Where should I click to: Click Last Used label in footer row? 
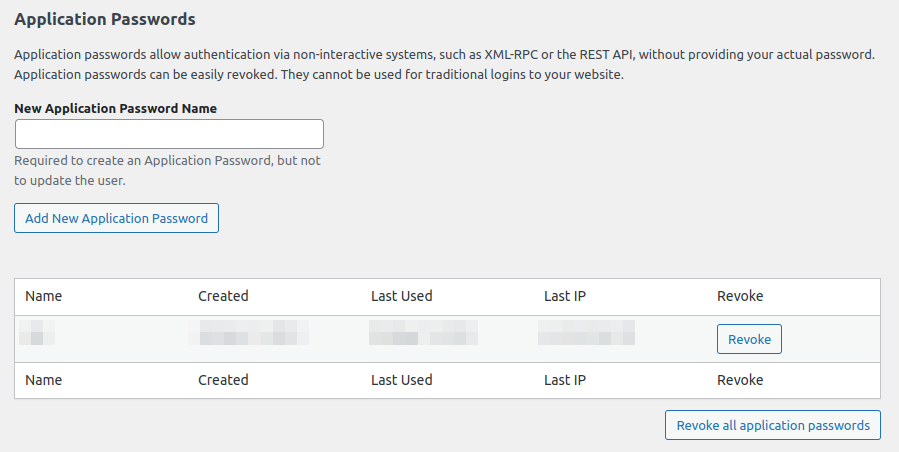click(x=401, y=380)
